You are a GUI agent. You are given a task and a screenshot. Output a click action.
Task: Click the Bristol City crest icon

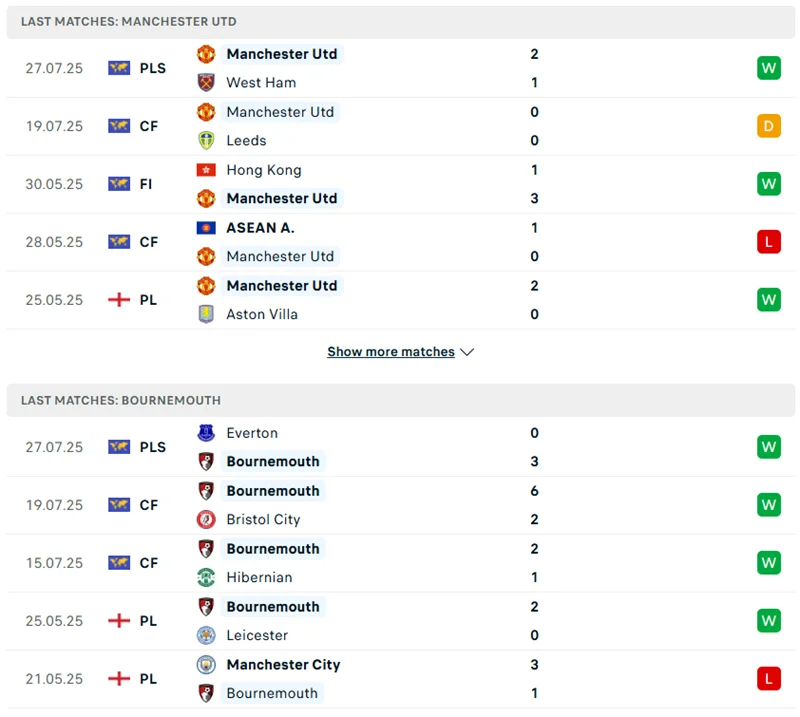(x=206, y=520)
